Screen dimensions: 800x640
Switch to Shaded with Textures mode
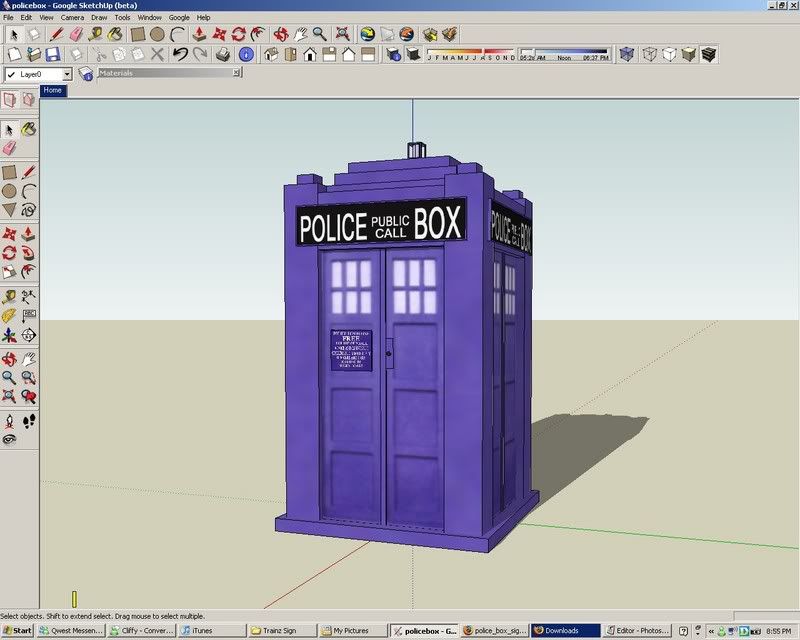[708, 54]
